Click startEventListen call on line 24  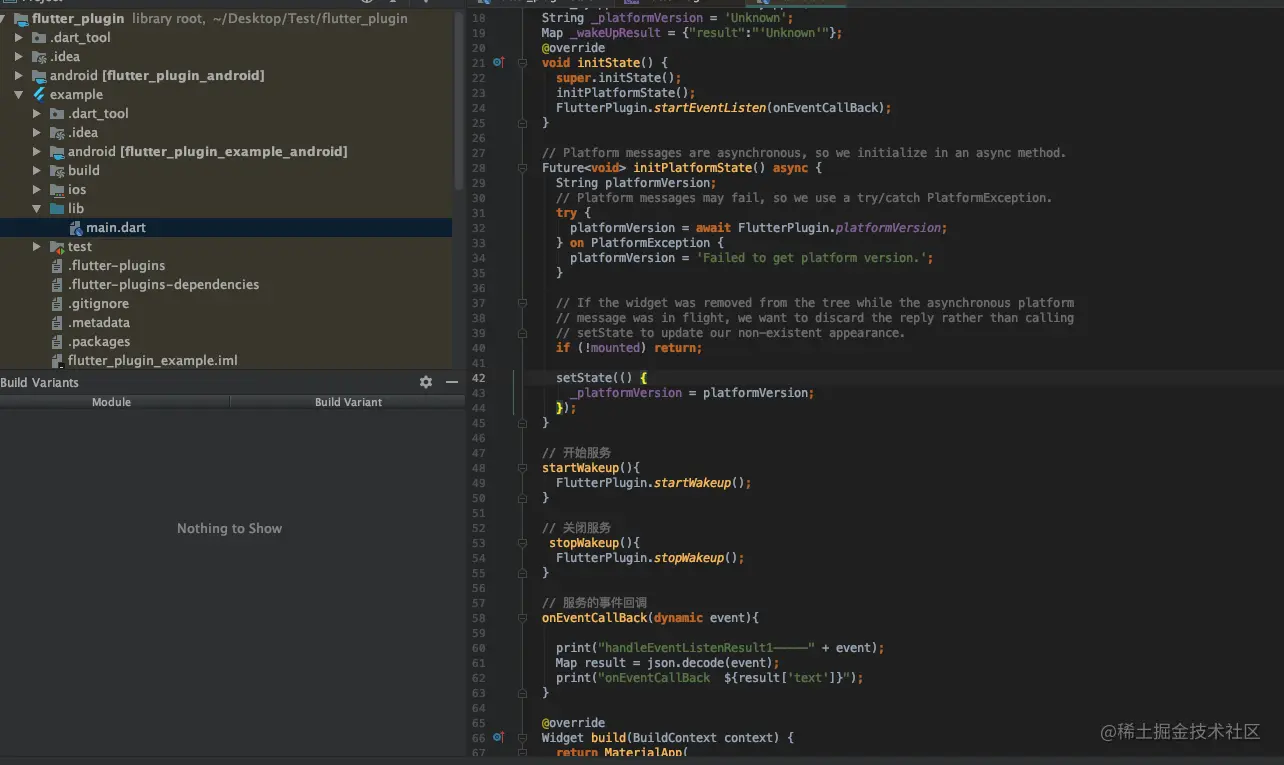tap(711, 108)
